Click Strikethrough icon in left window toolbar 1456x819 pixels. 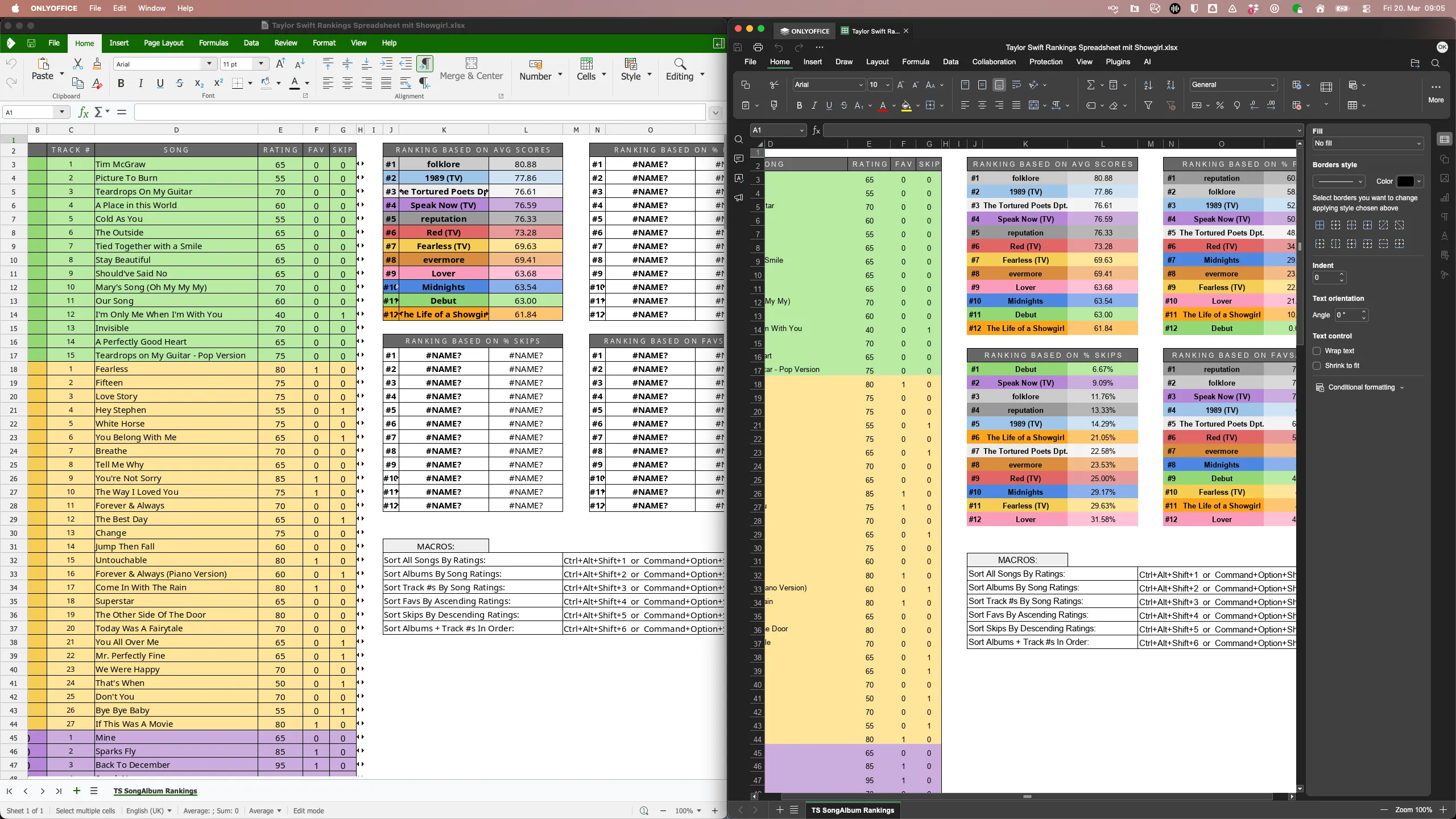[180, 84]
